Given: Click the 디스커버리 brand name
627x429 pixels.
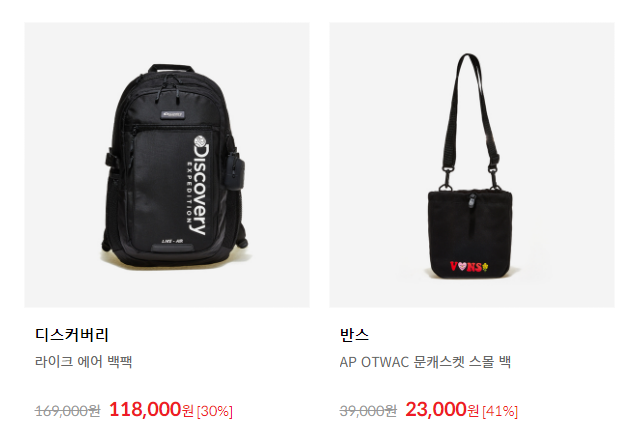Looking at the screenshot, I should (x=72, y=335).
